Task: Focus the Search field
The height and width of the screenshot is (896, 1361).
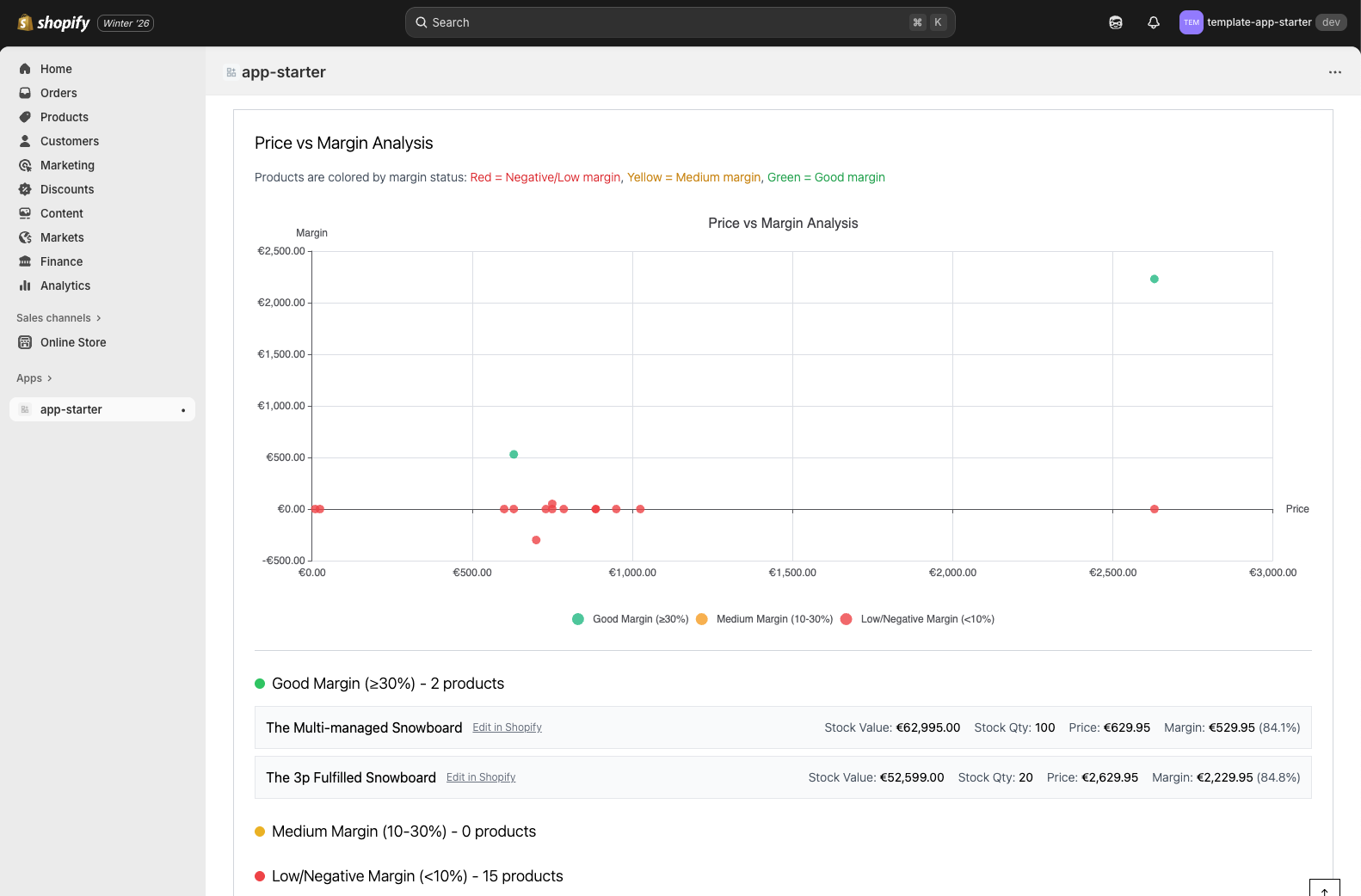Action: point(680,22)
